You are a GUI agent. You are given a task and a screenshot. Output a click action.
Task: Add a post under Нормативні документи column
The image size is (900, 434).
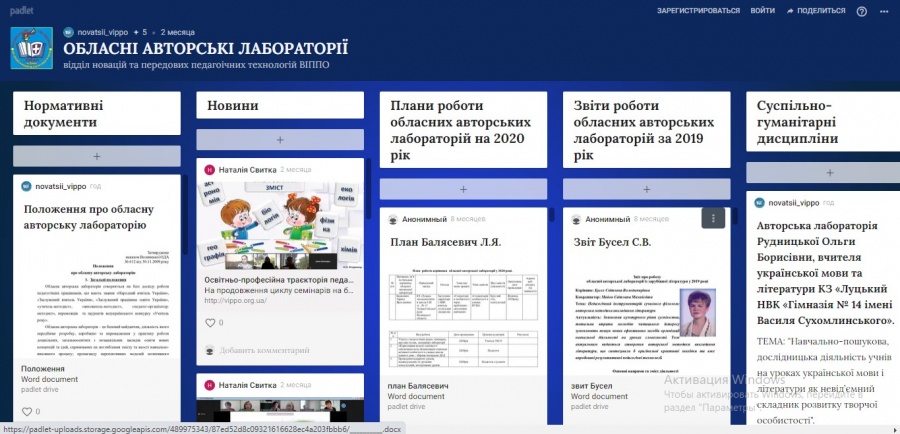[x=97, y=156]
